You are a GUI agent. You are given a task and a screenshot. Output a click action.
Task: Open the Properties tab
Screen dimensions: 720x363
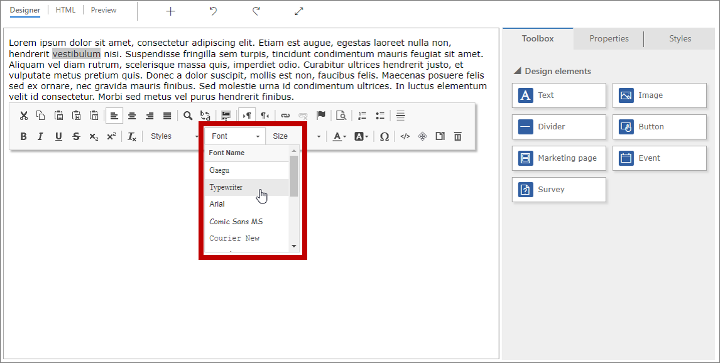point(609,39)
